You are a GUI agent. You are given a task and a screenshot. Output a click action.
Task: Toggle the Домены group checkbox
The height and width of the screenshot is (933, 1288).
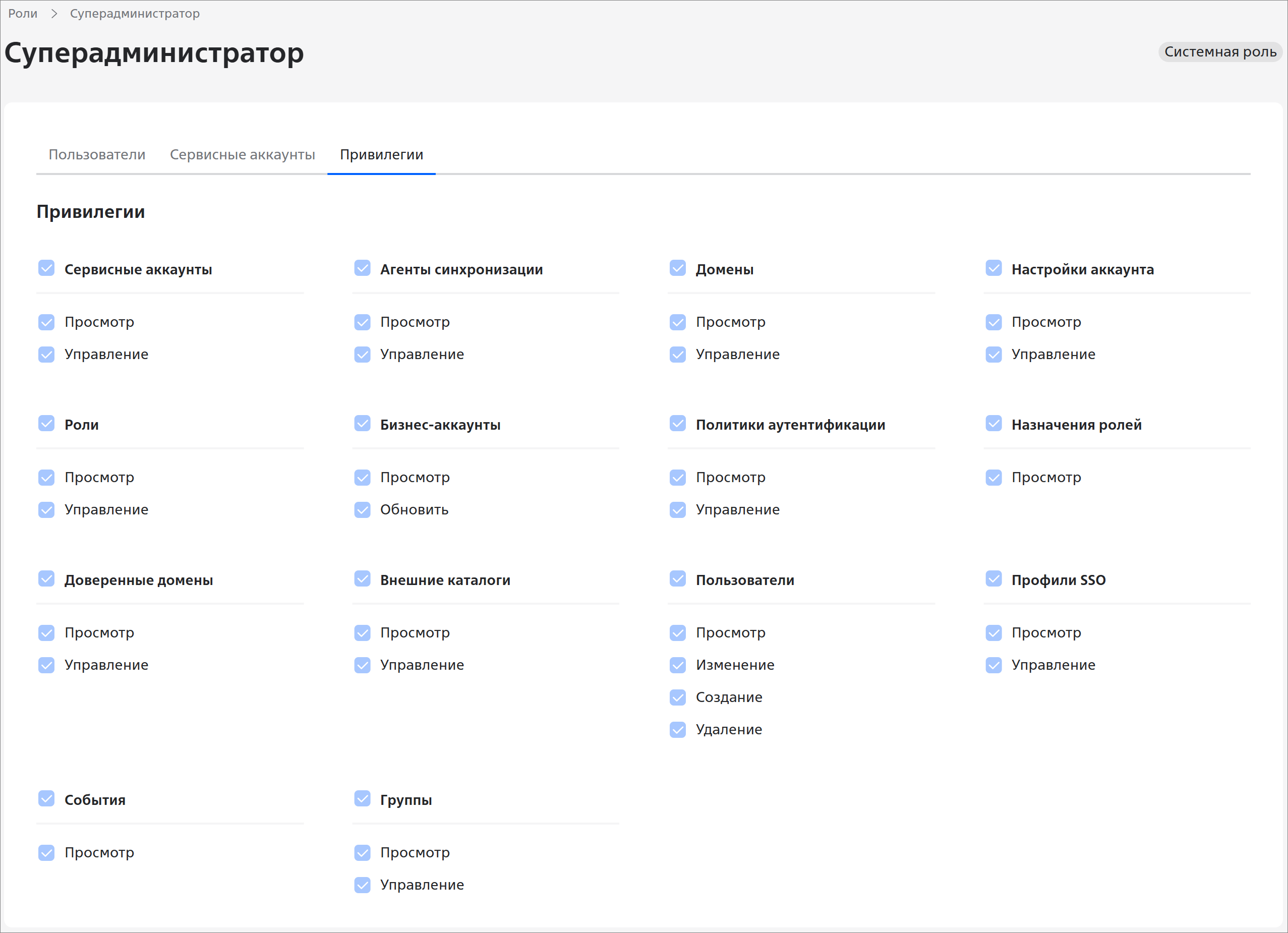tap(677, 268)
